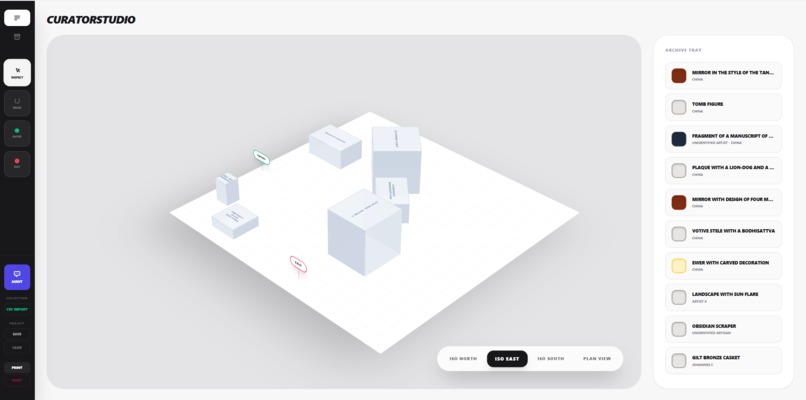Click swatch of Mirror with Design of Four
Screen dimensions: 806x400
[x=679, y=203]
